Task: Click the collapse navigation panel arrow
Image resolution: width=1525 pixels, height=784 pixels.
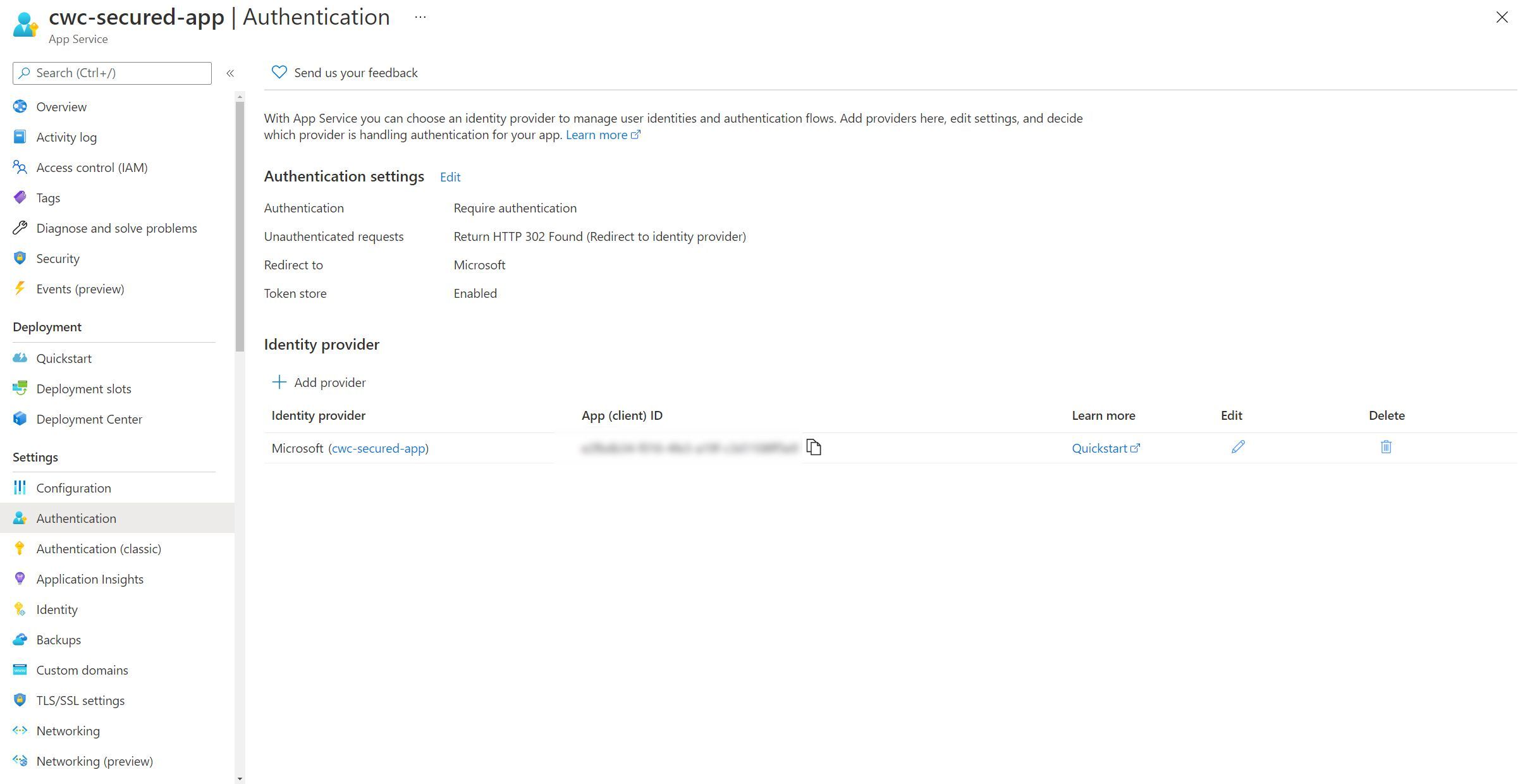Action: (229, 72)
